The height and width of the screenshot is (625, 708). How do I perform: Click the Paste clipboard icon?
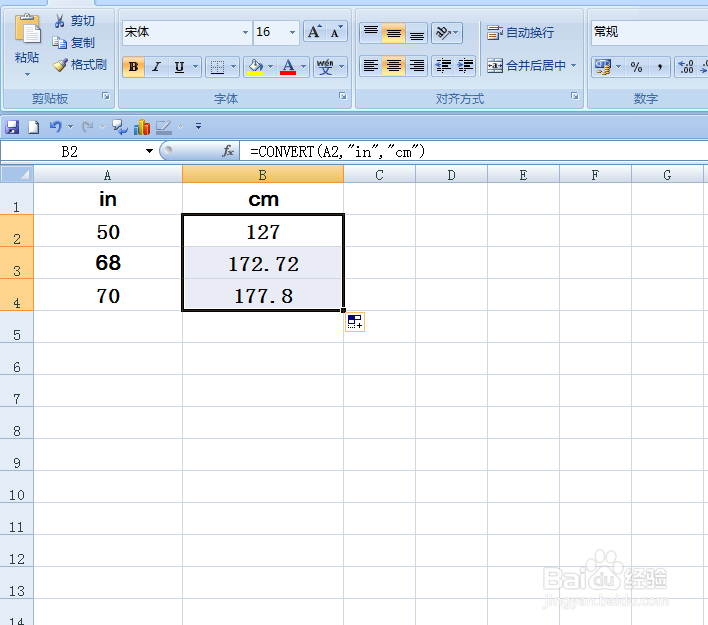27,31
